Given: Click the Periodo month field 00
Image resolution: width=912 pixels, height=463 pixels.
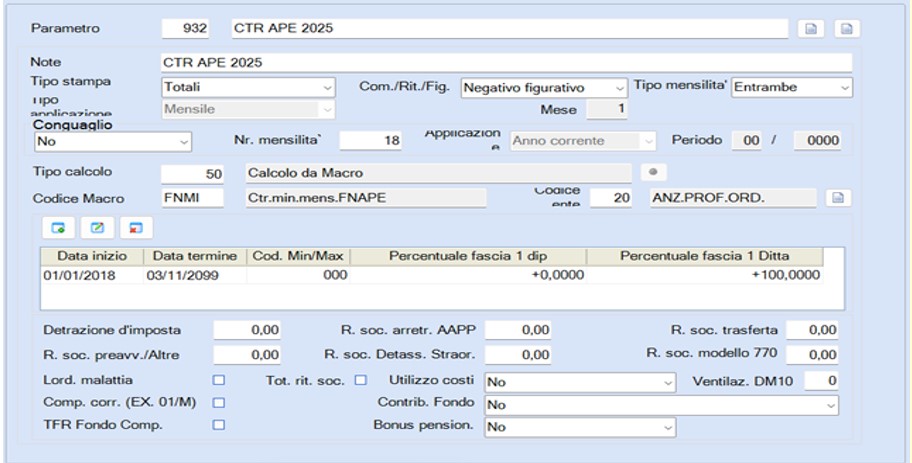Looking at the screenshot, I should [x=747, y=141].
